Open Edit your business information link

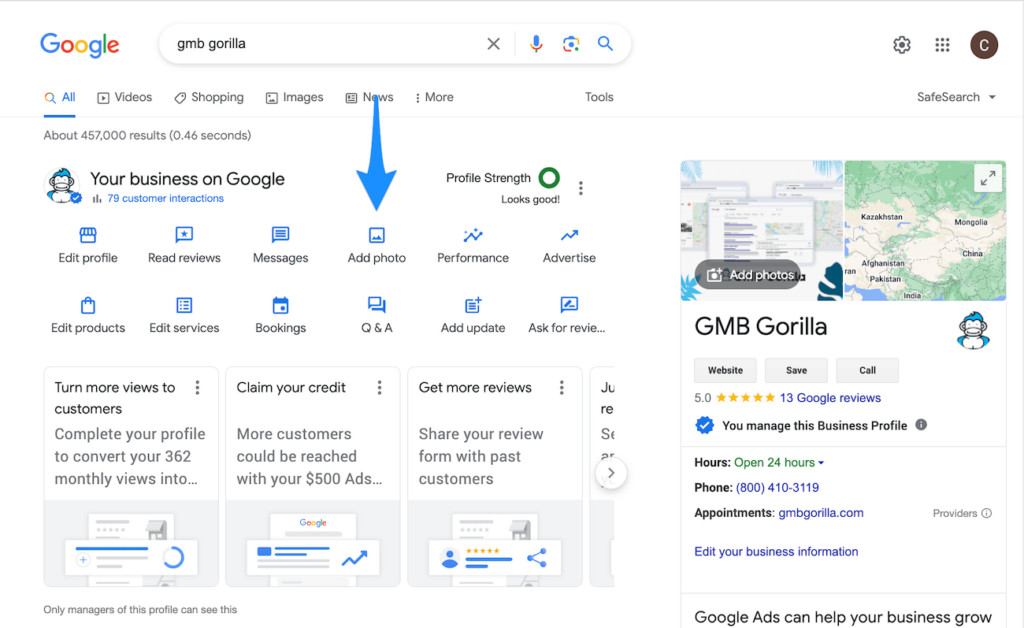click(x=776, y=552)
